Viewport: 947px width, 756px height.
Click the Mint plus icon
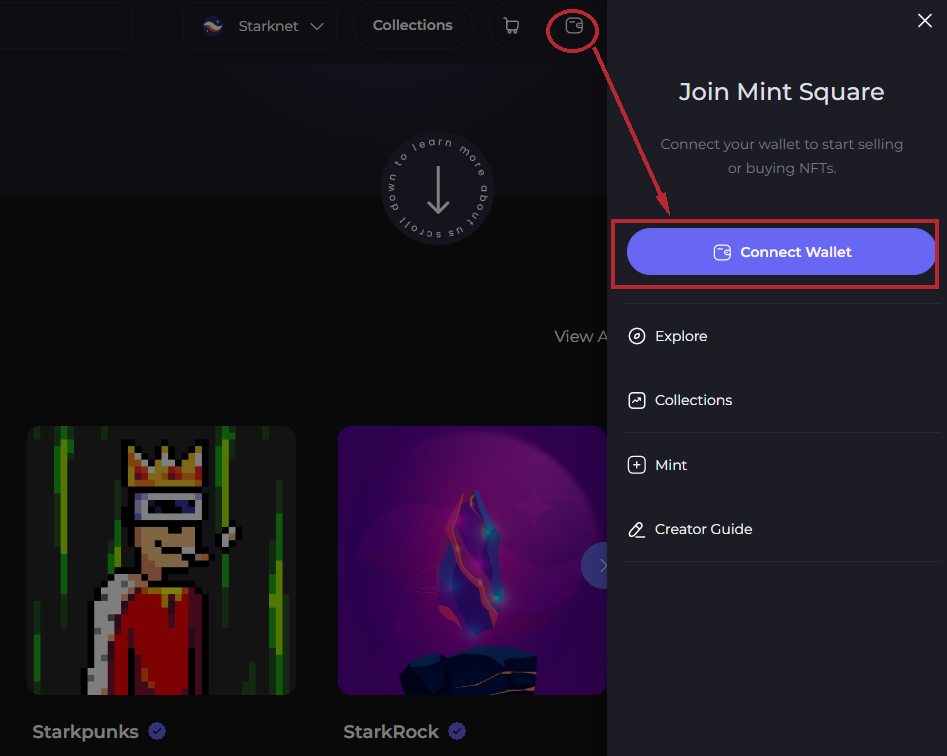[x=637, y=465]
